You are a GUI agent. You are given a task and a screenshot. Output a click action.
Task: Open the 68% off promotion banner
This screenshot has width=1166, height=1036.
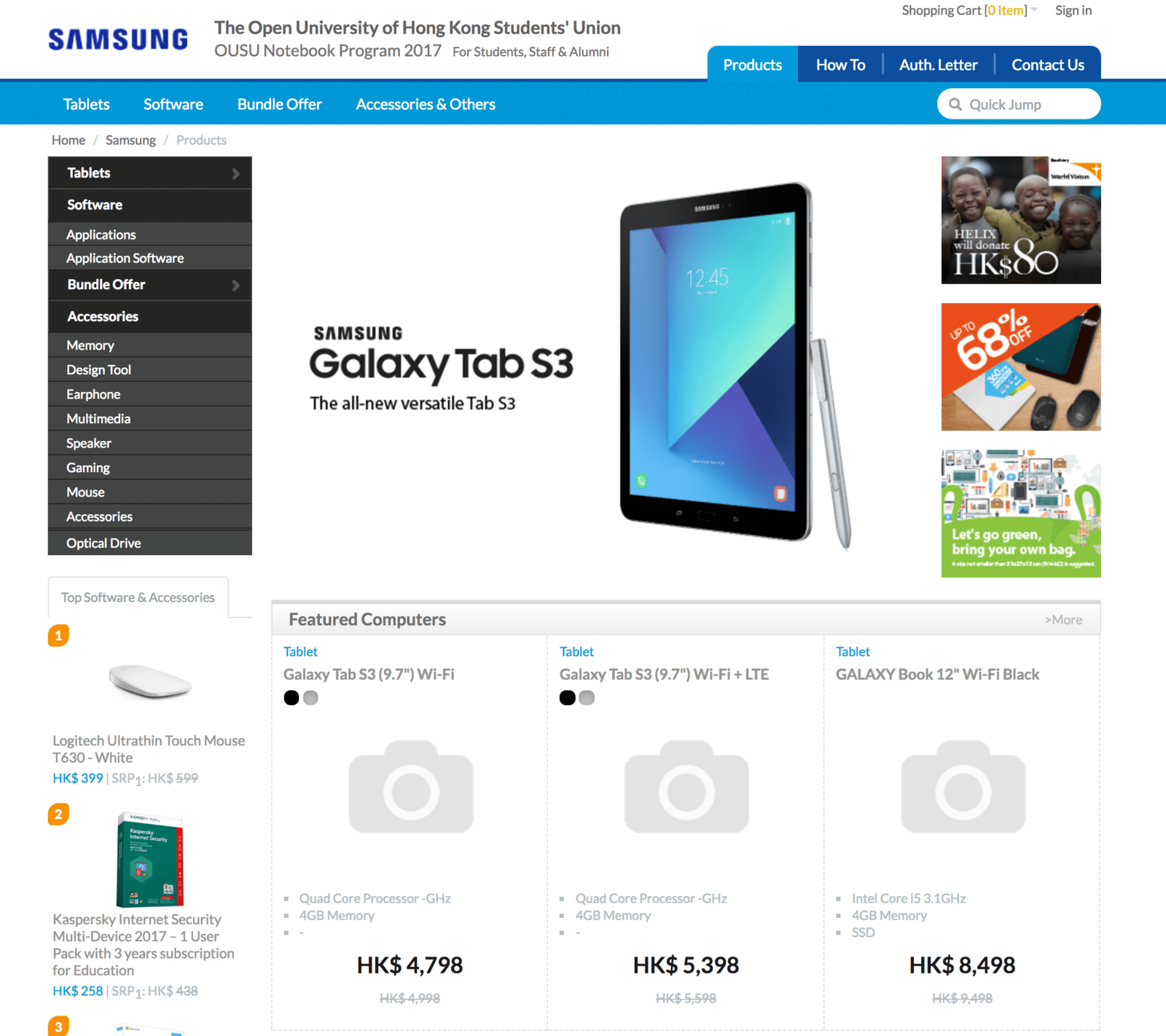[x=1021, y=367]
